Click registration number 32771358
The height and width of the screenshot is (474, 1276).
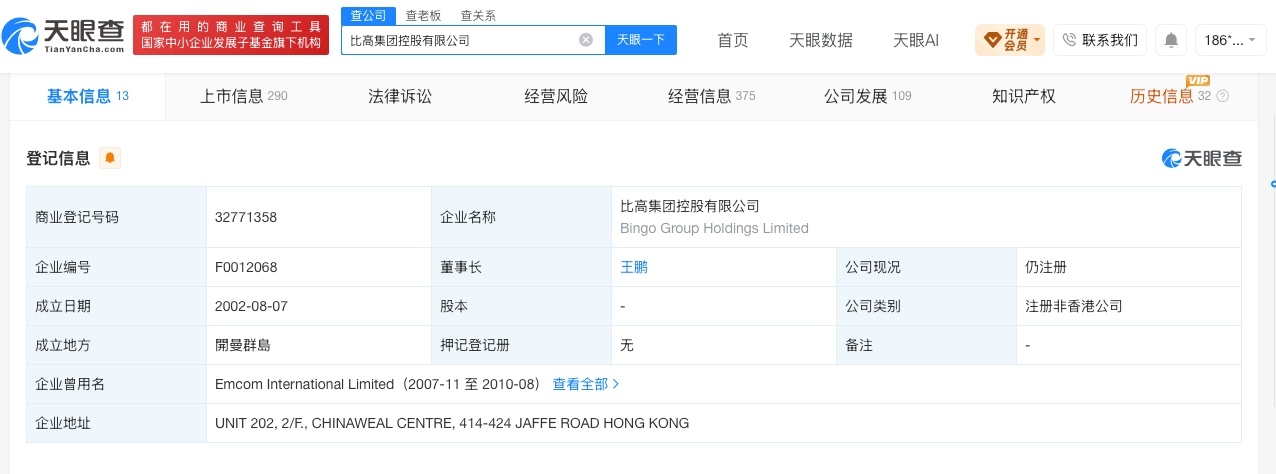point(246,217)
